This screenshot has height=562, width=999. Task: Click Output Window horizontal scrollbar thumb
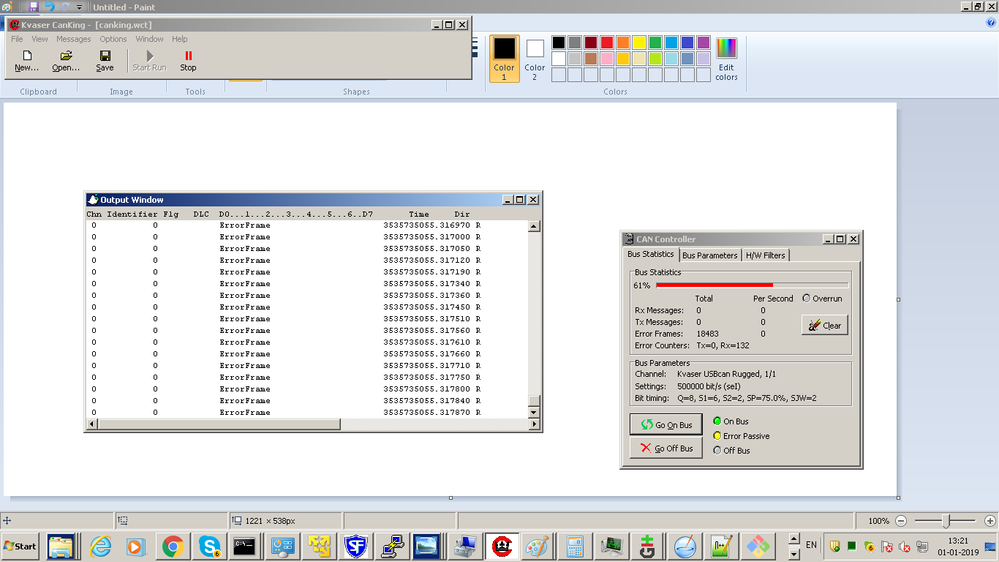(x=219, y=424)
